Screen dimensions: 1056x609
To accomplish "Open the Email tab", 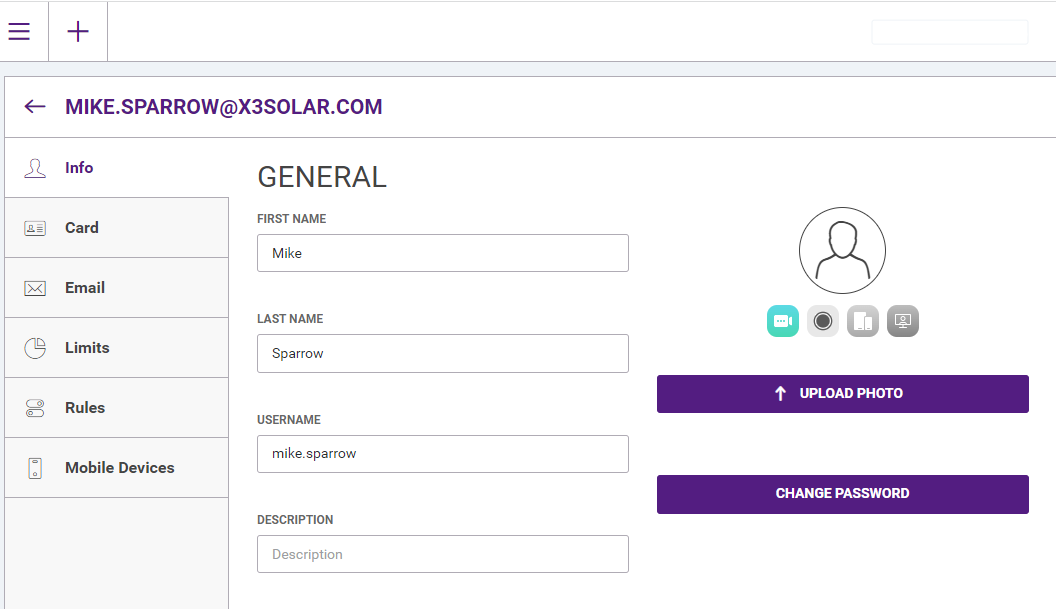I will point(116,288).
